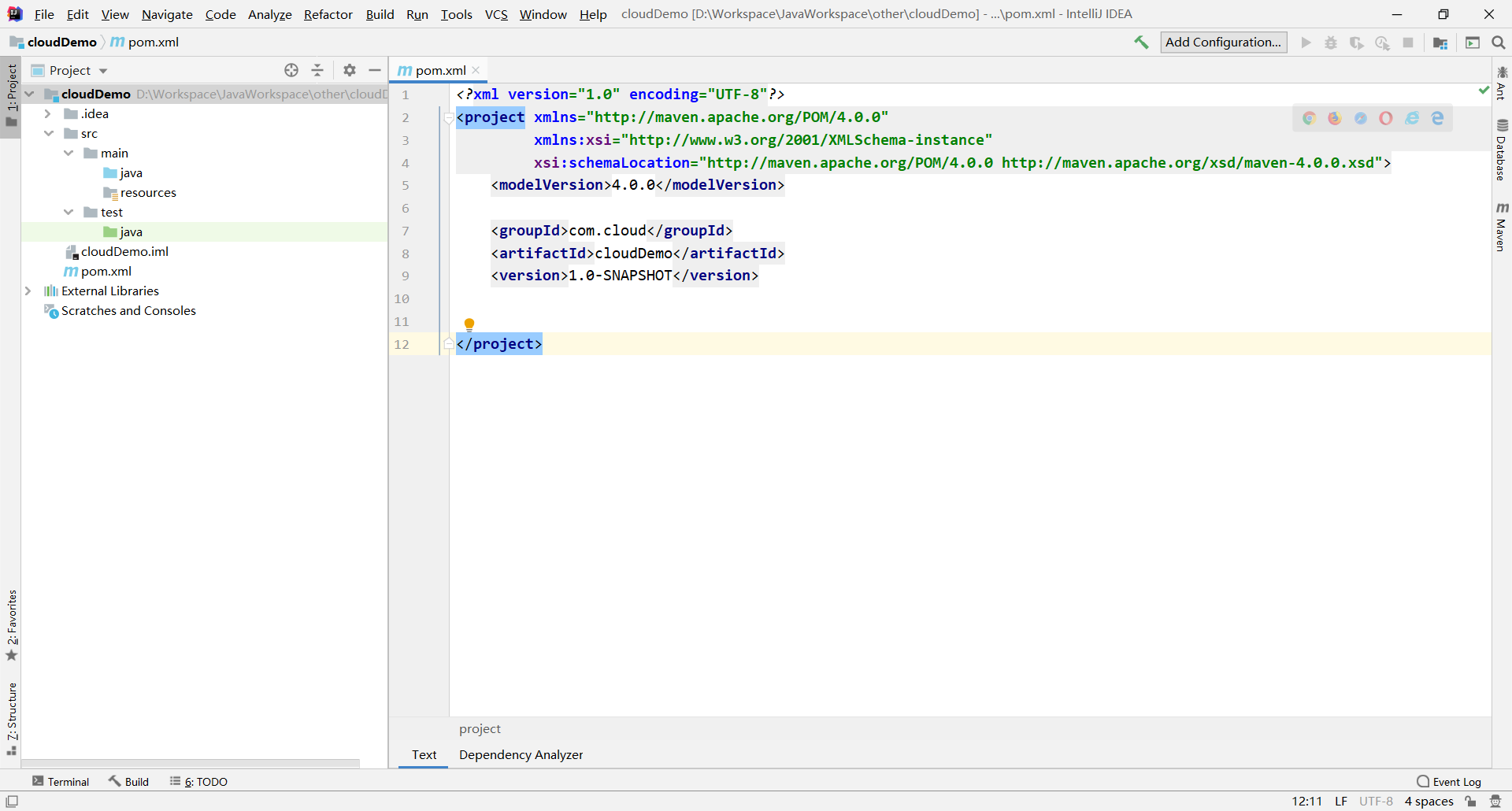Screen dimensions: 1512x811
Task: Click the Run Anything toolbar icon
Action: click(1473, 43)
